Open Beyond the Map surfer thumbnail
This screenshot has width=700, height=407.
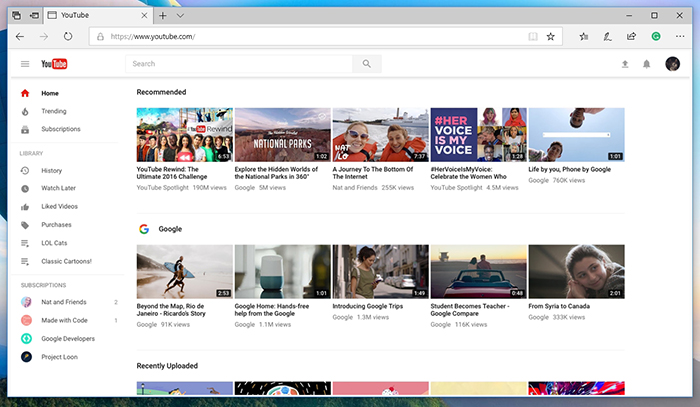click(184, 272)
